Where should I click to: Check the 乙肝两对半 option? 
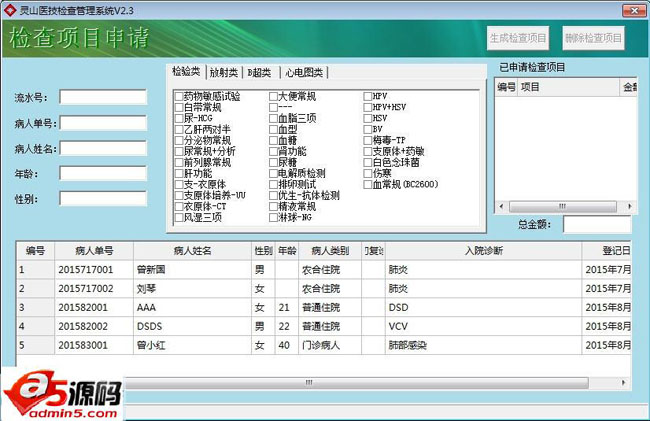click(x=179, y=129)
